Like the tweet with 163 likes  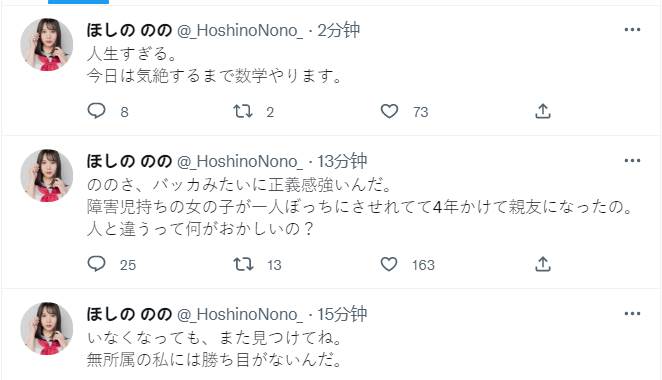pos(389,264)
